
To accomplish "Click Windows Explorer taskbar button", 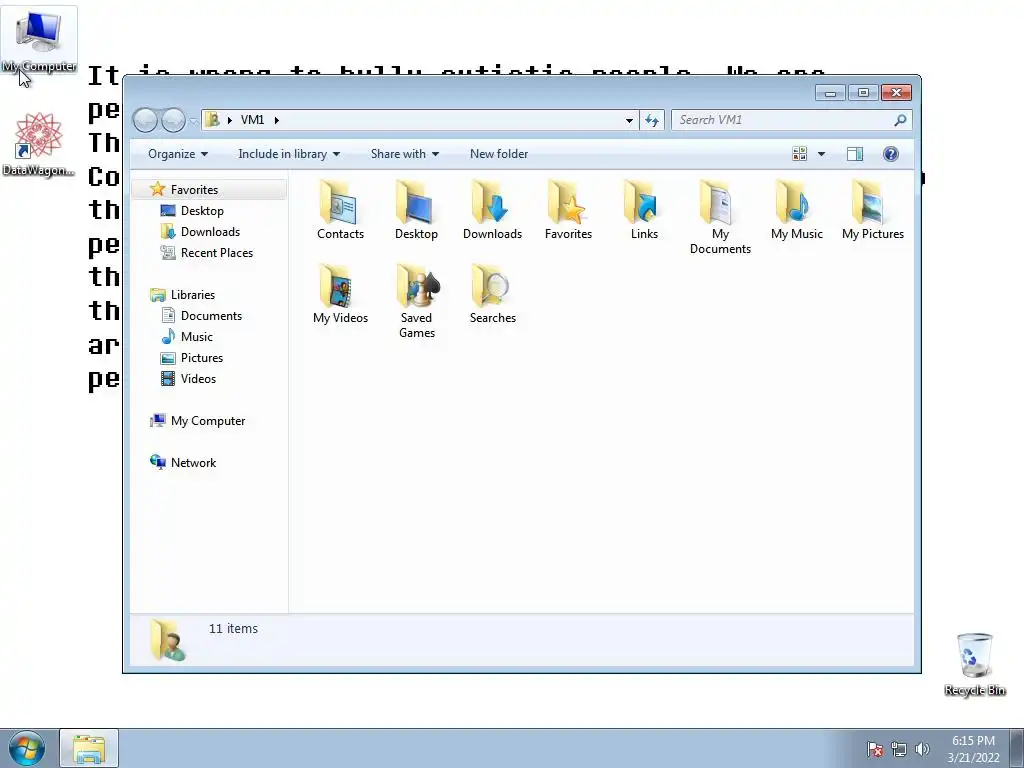I will [x=89, y=748].
